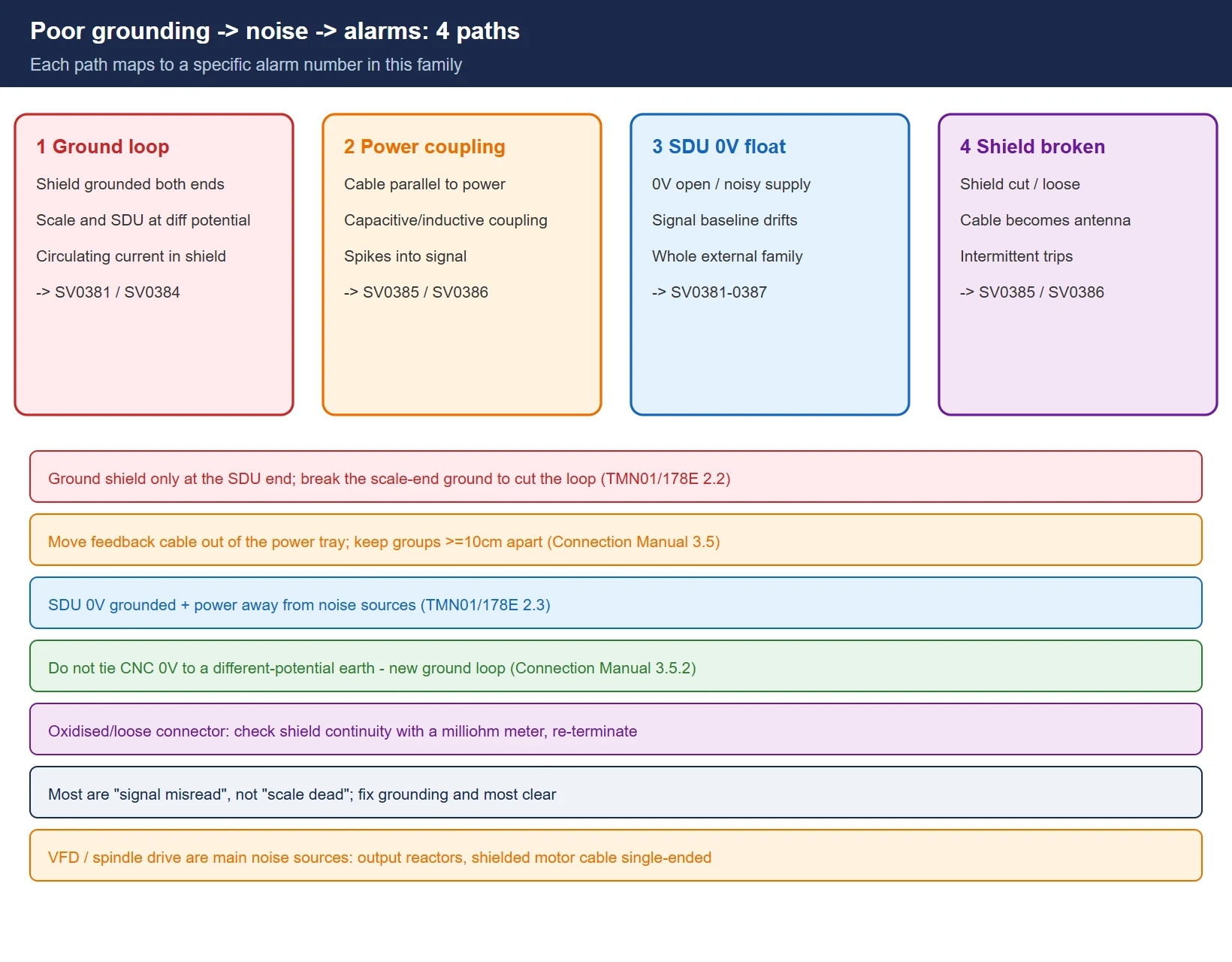This screenshot has height=962, width=1232.
Task: Click '-> SV0385 / SV0386' under Power coupling
Action: (416, 292)
